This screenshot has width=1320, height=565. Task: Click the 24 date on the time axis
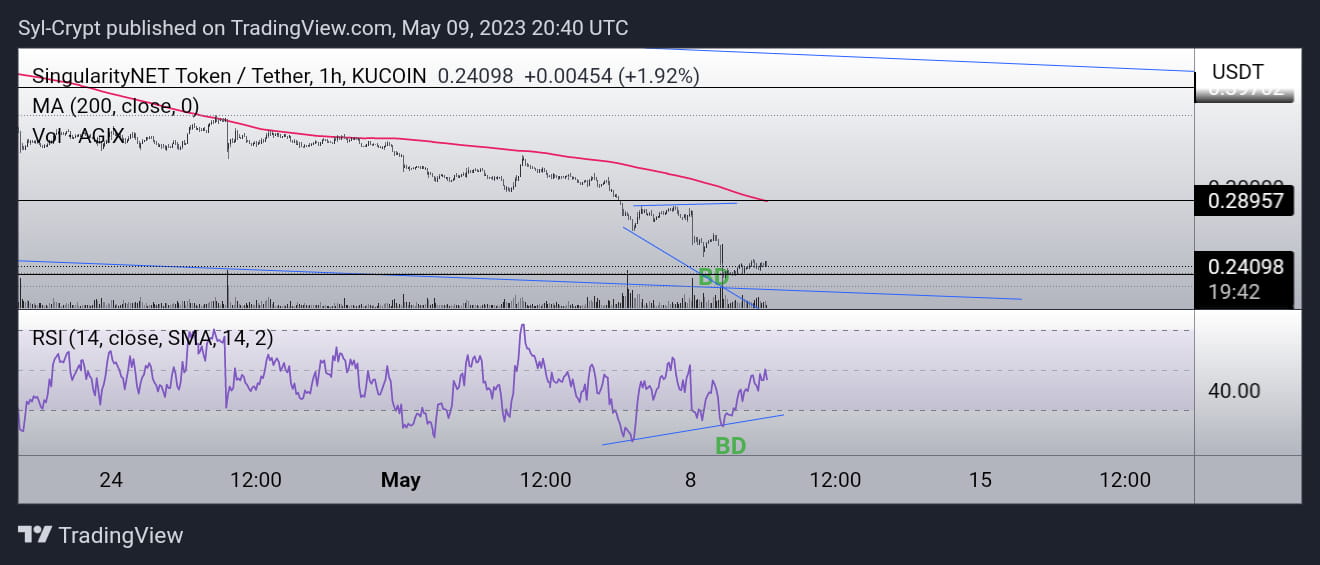point(111,480)
